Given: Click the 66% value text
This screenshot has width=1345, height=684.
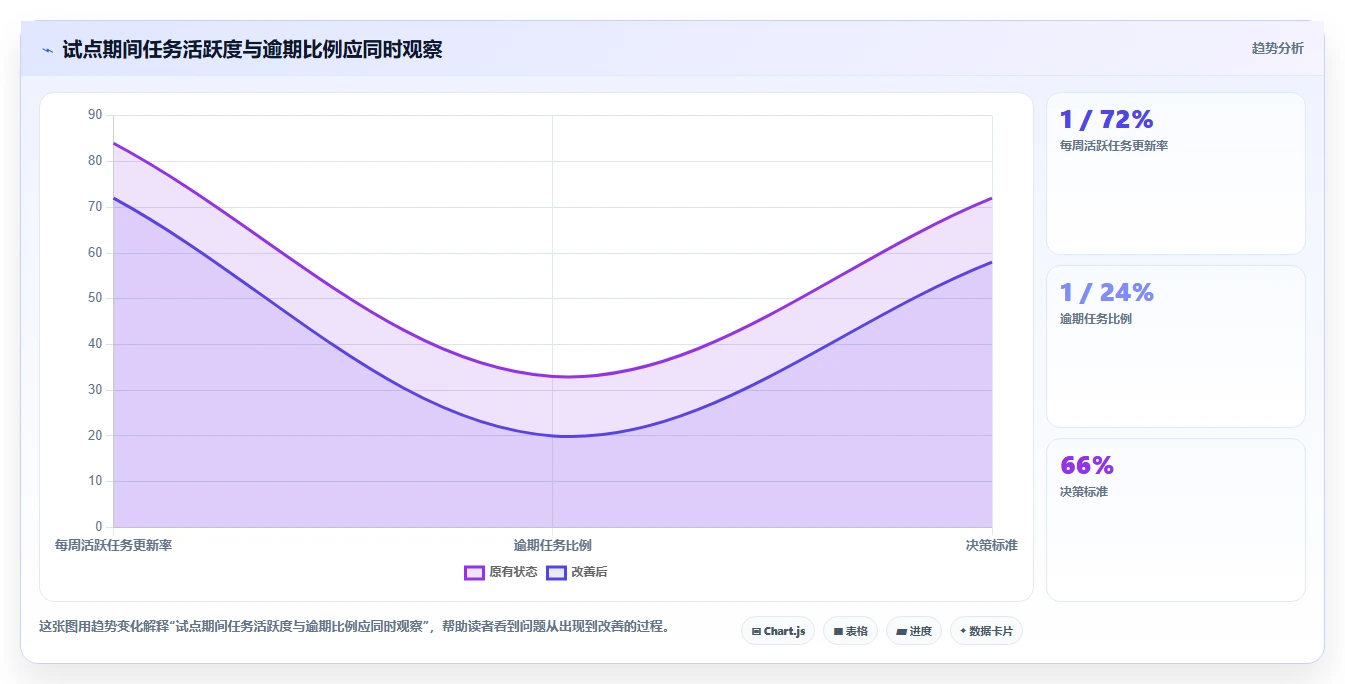Looking at the screenshot, I should [x=1087, y=466].
